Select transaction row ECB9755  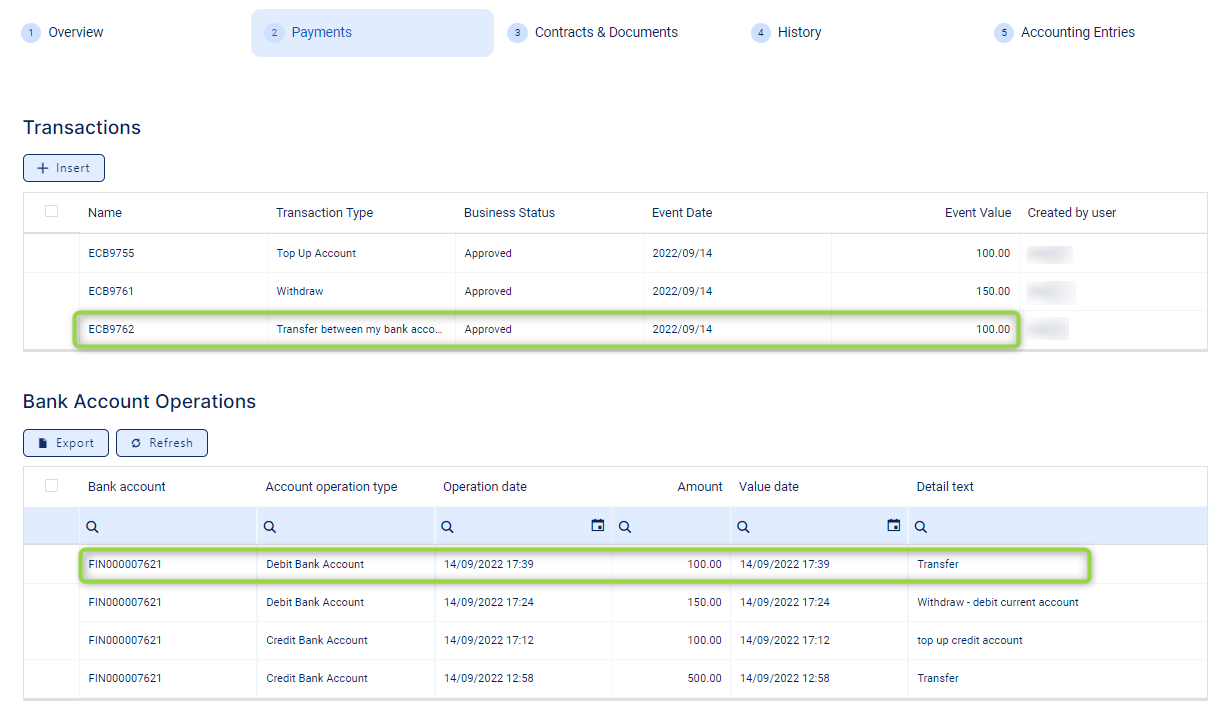click(x=111, y=254)
